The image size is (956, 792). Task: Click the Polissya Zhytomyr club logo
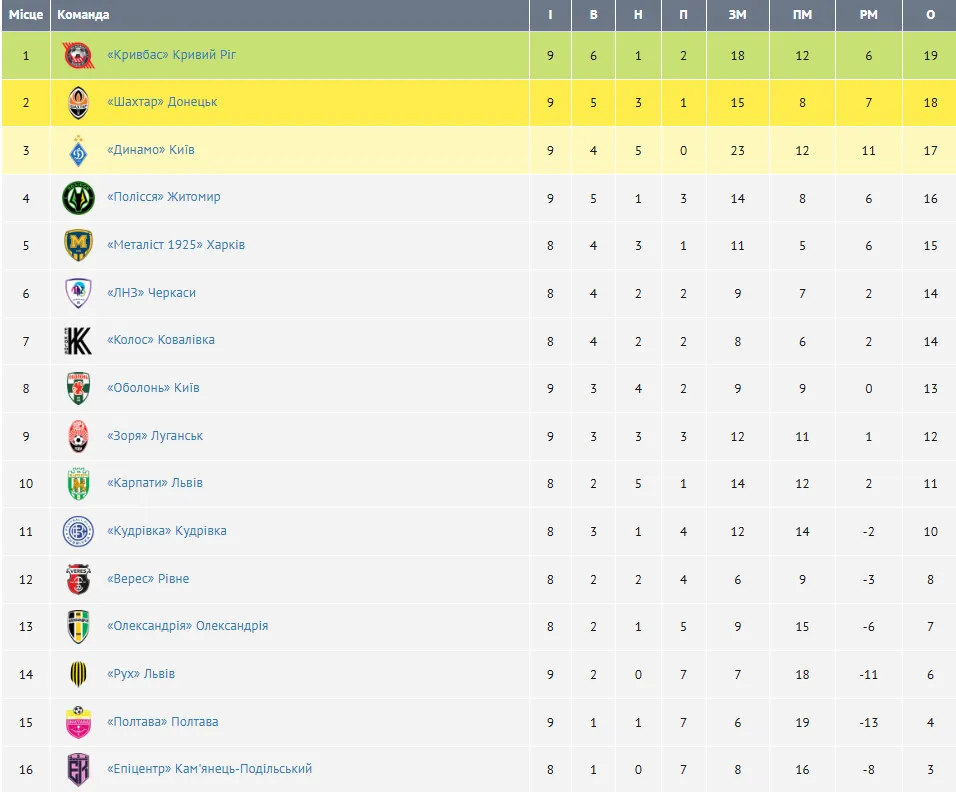(78, 198)
